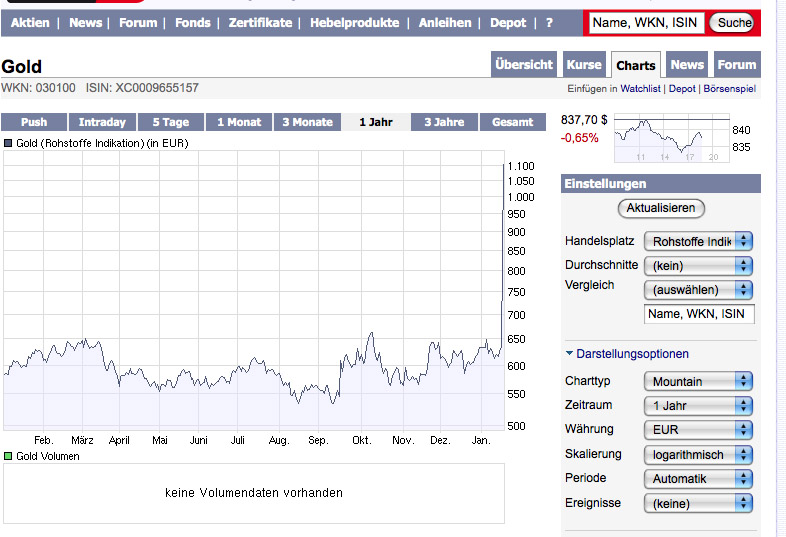Image resolution: width=786 pixels, height=537 pixels.
Task: Click the top Name, WKN, ISIN search field
Action: pos(645,23)
